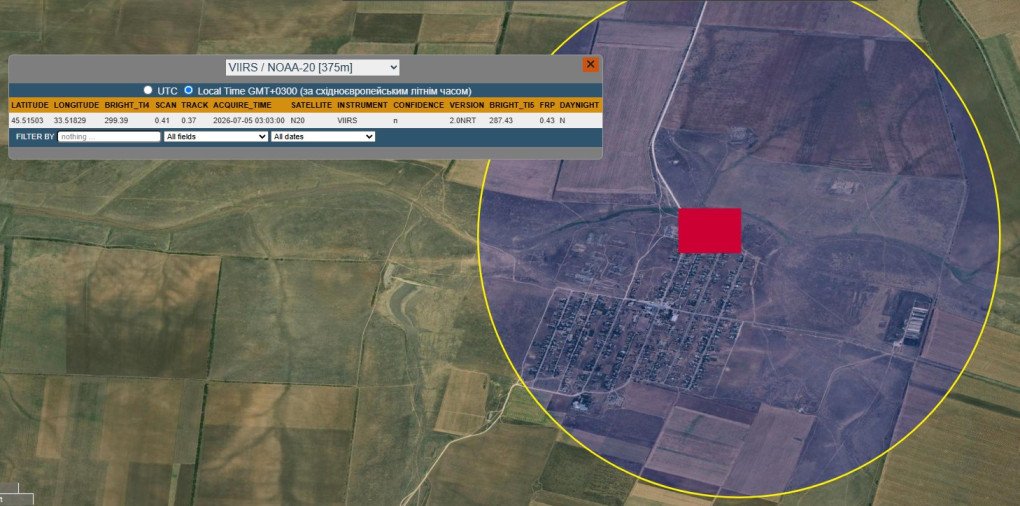Screen dimensions: 1020x506
Task: Sort by the FRP column header
Action: tap(546, 105)
